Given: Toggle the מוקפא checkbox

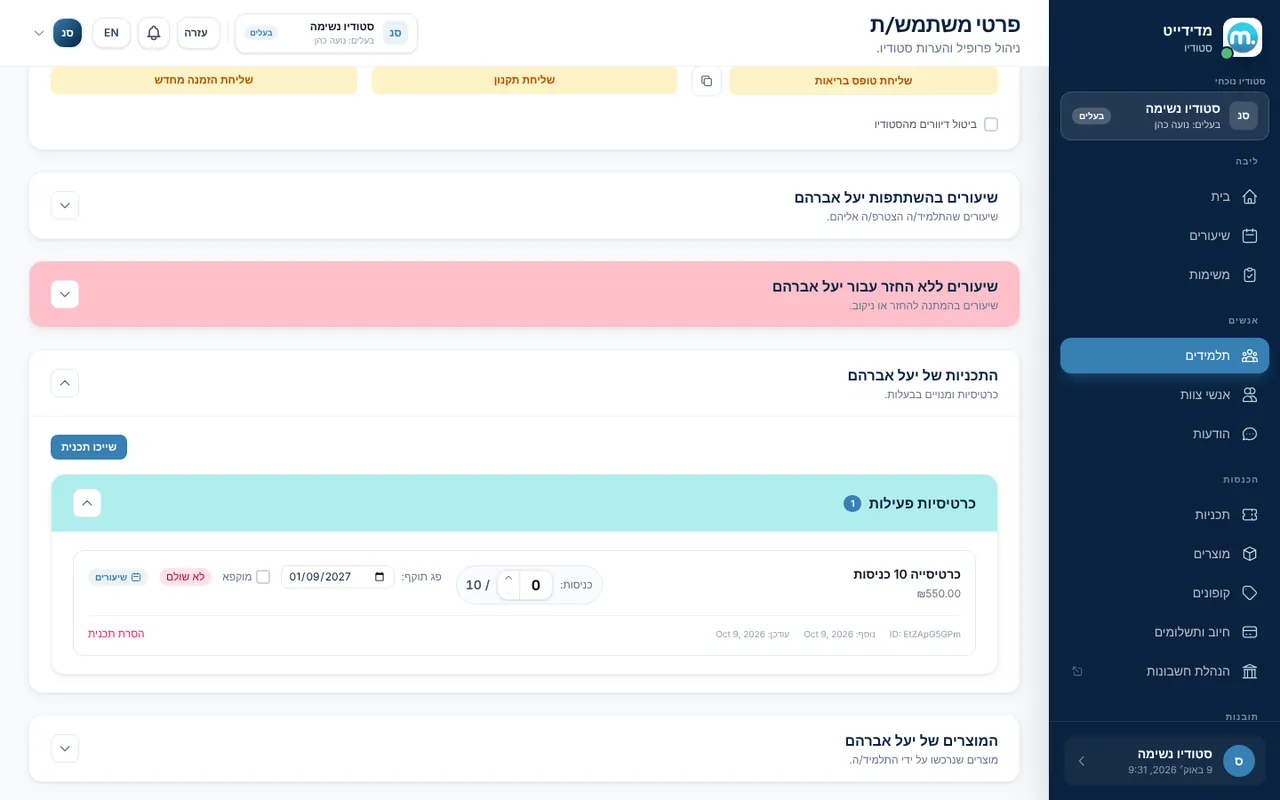Looking at the screenshot, I should pos(263,577).
